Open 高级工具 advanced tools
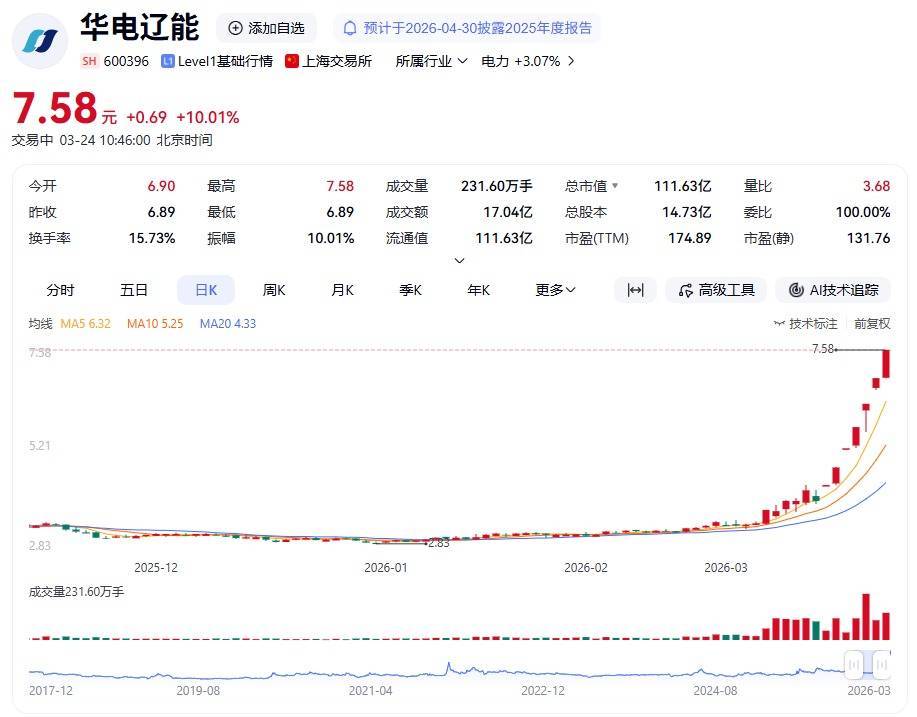 point(716,290)
